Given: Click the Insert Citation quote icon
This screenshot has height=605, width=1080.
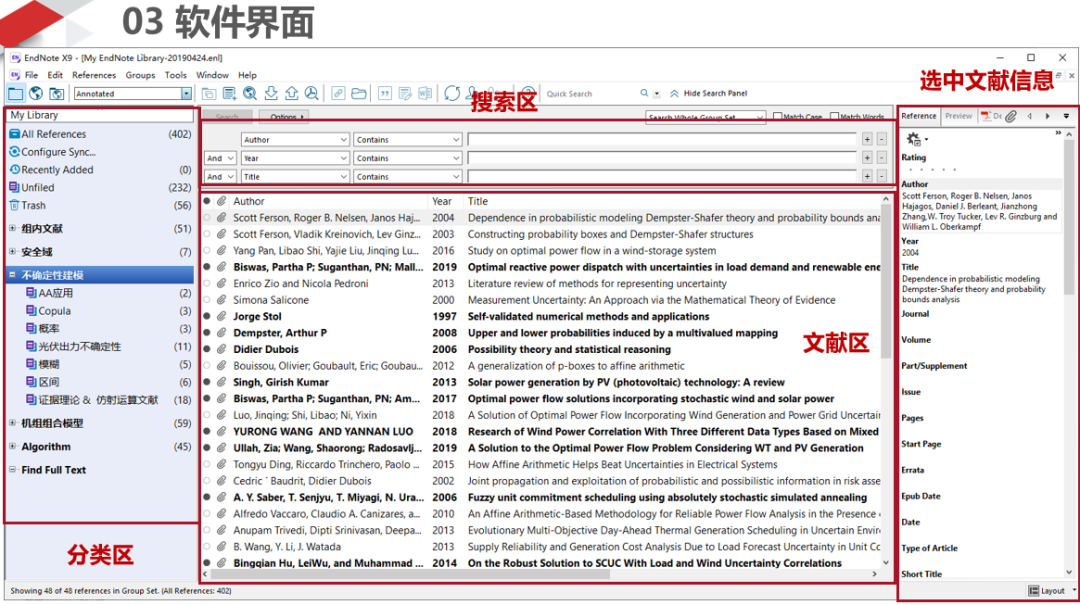Looking at the screenshot, I should (x=385, y=94).
